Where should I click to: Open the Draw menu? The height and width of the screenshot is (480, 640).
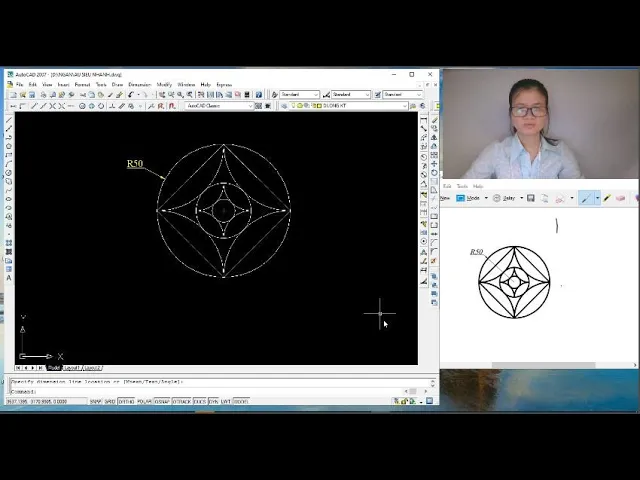pyautogui.click(x=117, y=85)
